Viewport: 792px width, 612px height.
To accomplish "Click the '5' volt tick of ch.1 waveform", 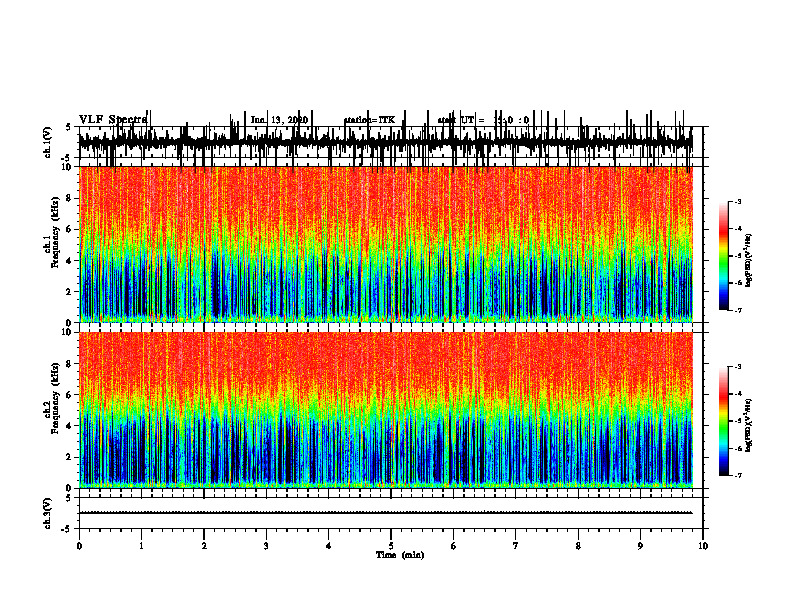I will [69, 128].
